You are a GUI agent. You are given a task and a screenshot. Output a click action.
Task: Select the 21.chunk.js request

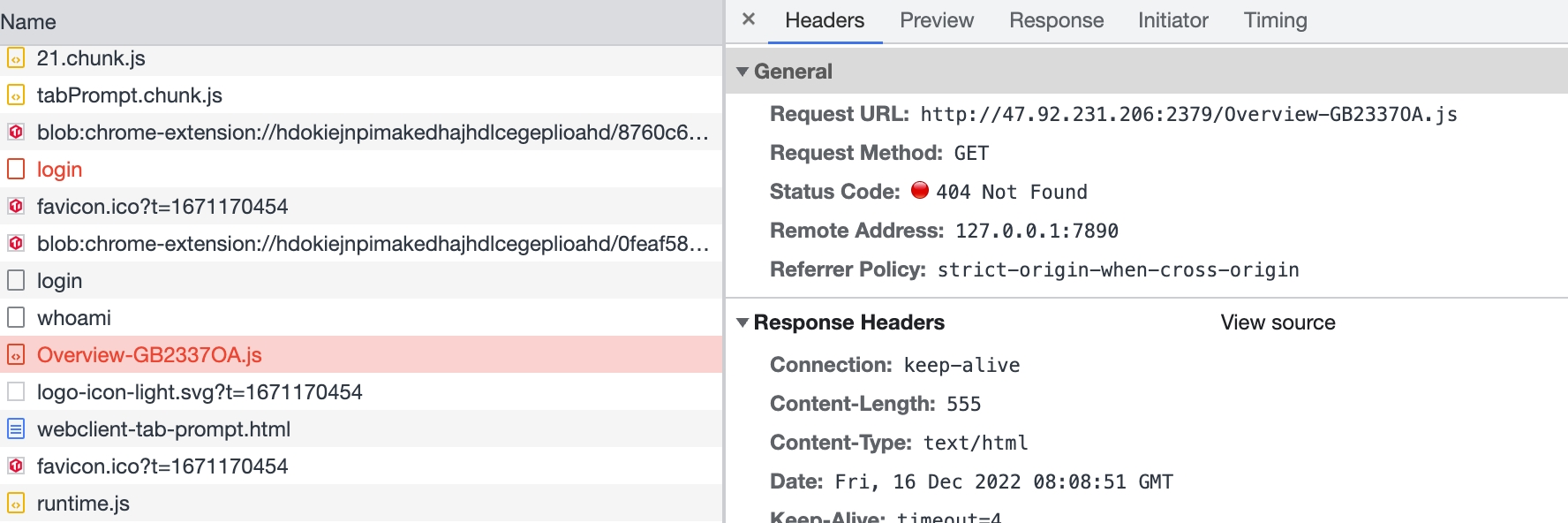(x=361, y=58)
